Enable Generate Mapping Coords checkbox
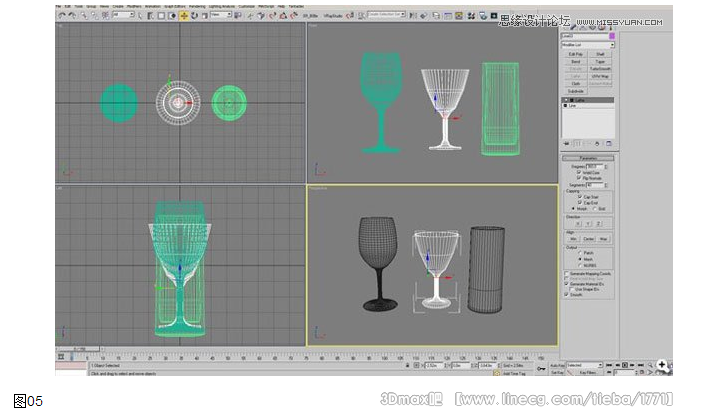Viewport: 702px width, 416px height. click(566, 274)
